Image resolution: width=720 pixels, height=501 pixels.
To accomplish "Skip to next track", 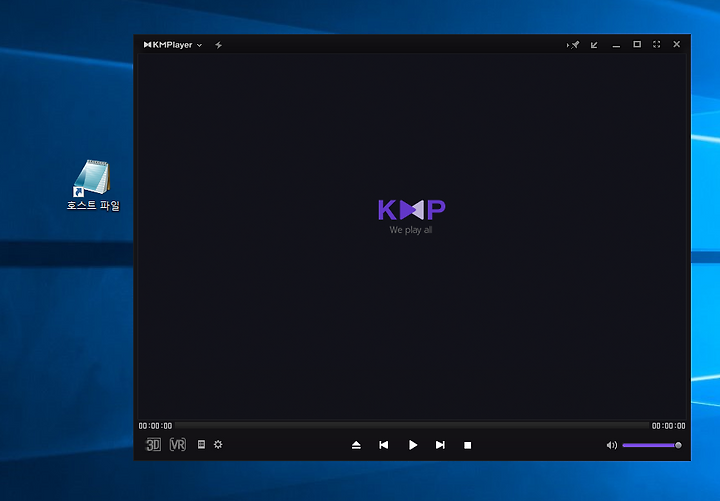I will (x=440, y=445).
